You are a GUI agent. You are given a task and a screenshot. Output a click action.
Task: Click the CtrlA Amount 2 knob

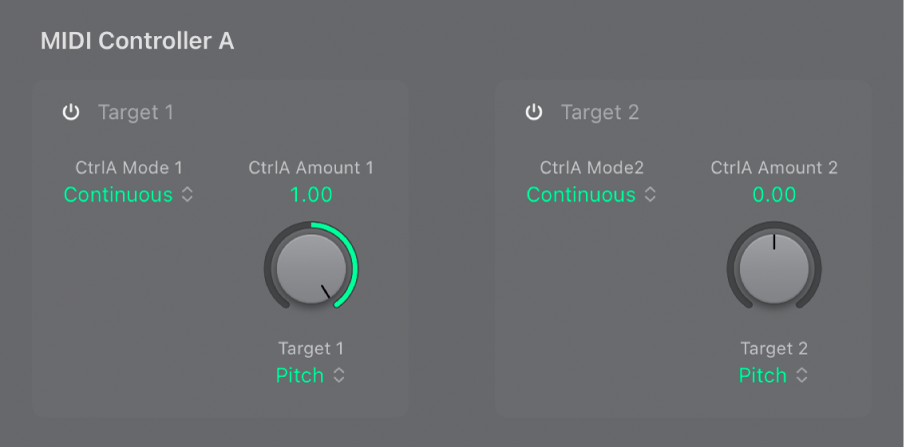point(773,267)
